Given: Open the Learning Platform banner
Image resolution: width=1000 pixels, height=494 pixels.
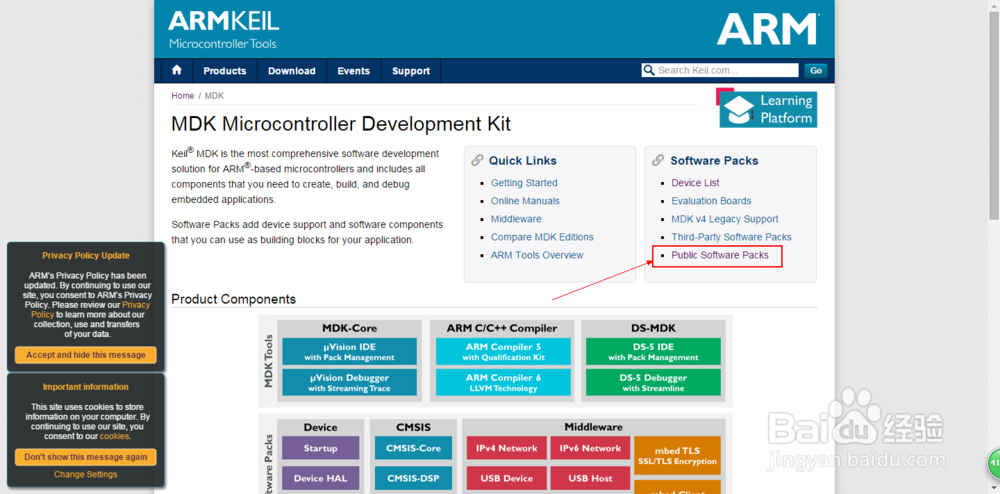Looking at the screenshot, I should pos(768,109).
